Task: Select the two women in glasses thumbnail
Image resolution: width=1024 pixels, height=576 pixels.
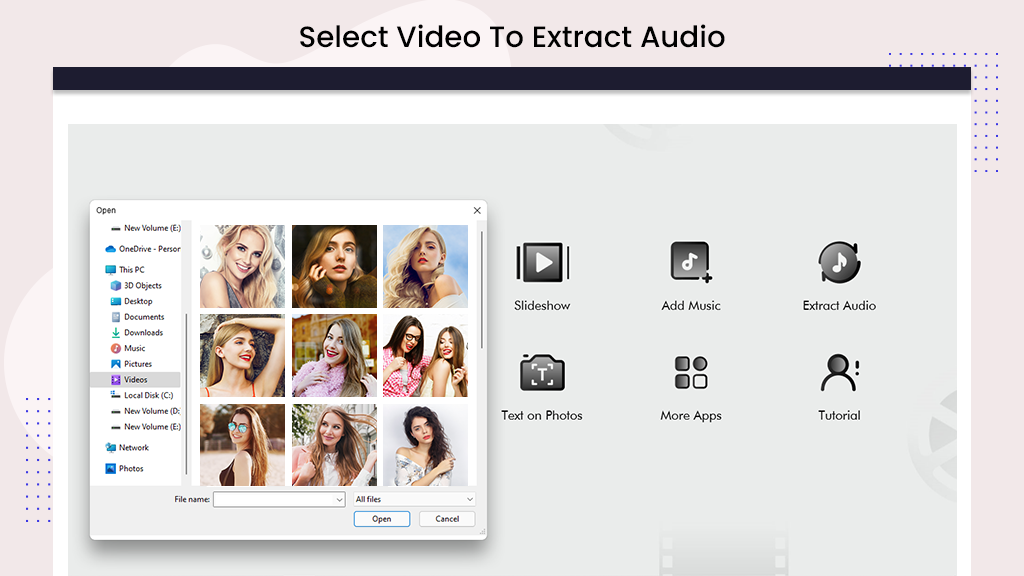Action: click(425, 356)
